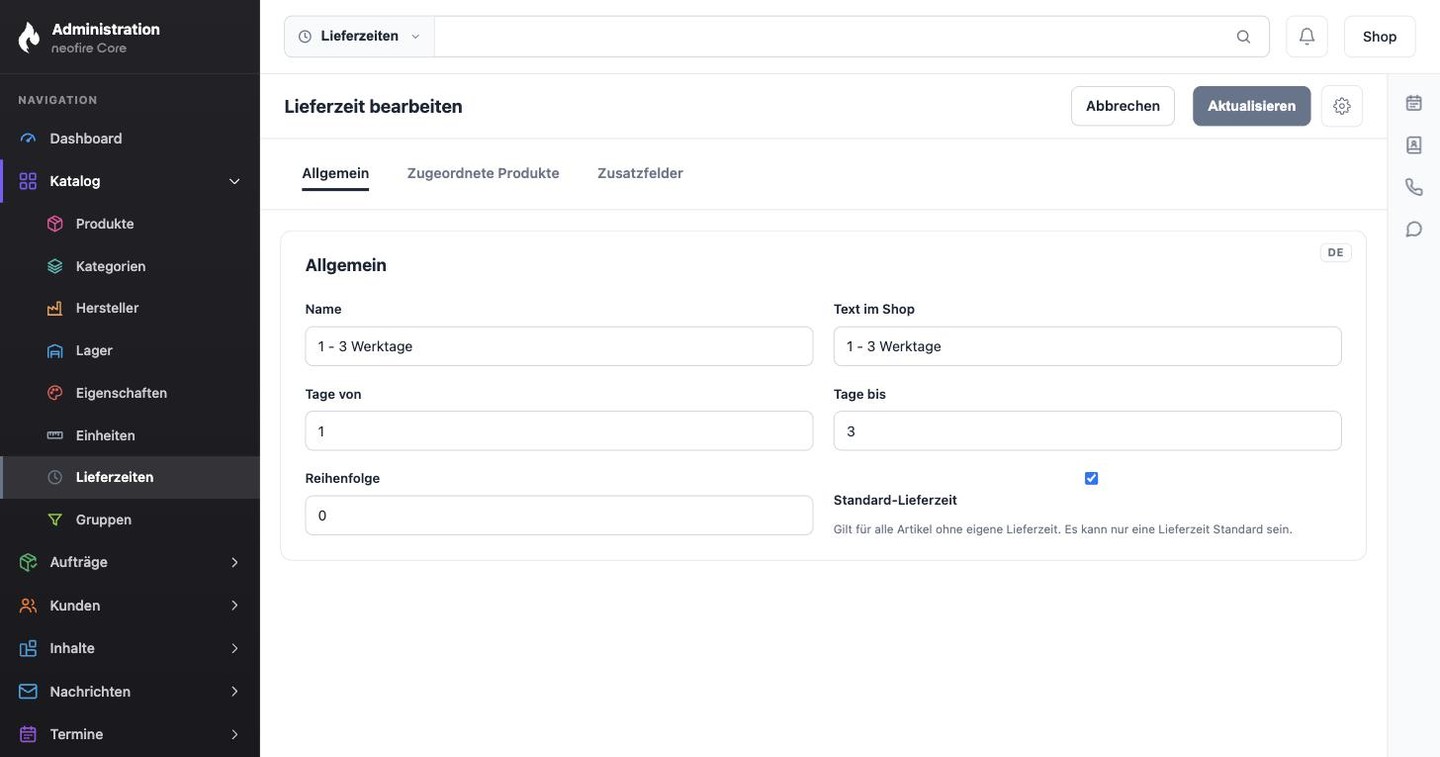
Task: Switch to Zugeordnete Produkte tab
Action: click(483, 173)
